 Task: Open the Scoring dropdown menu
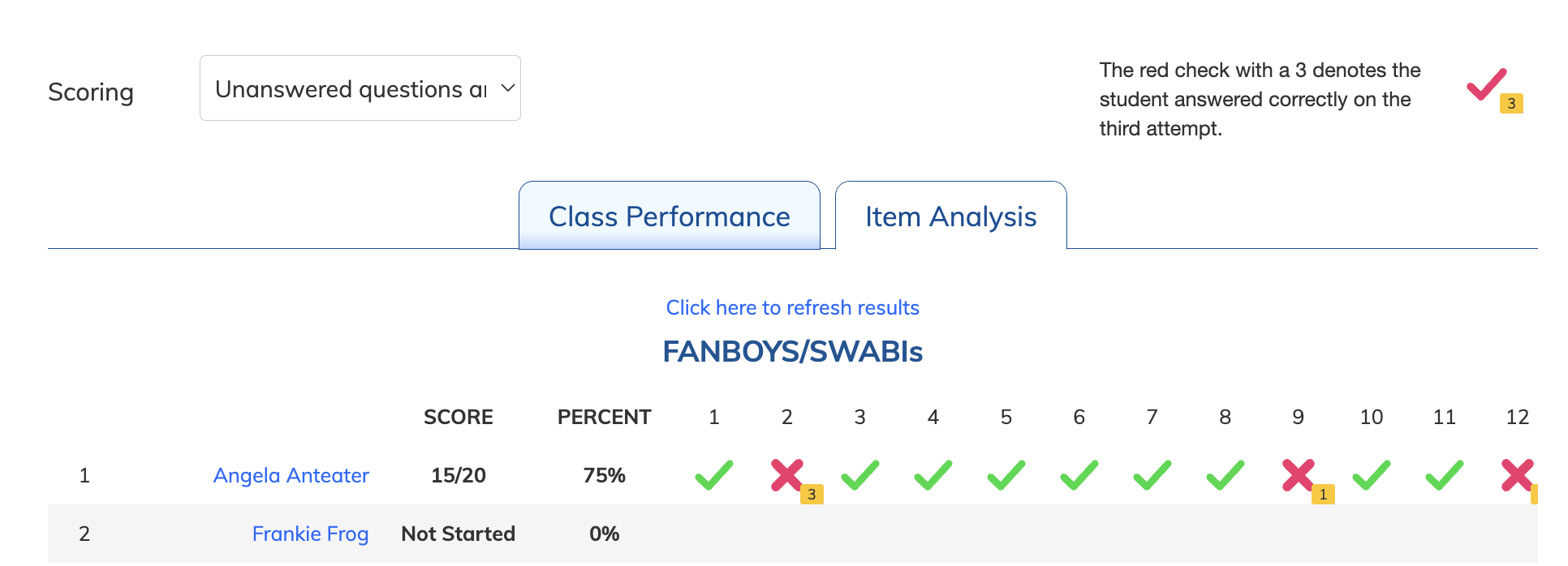coord(360,88)
